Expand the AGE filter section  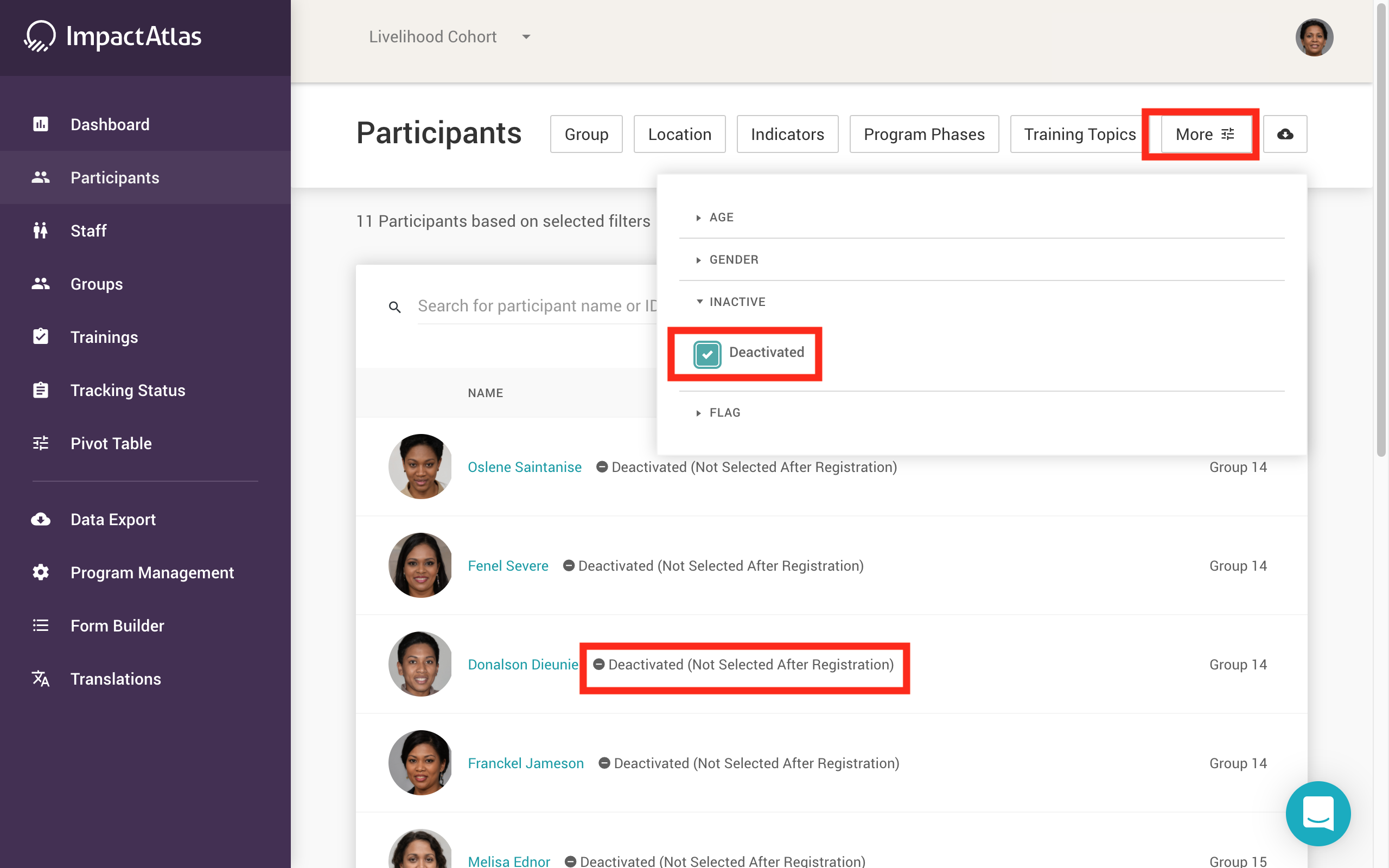click(x=721, y=218)
